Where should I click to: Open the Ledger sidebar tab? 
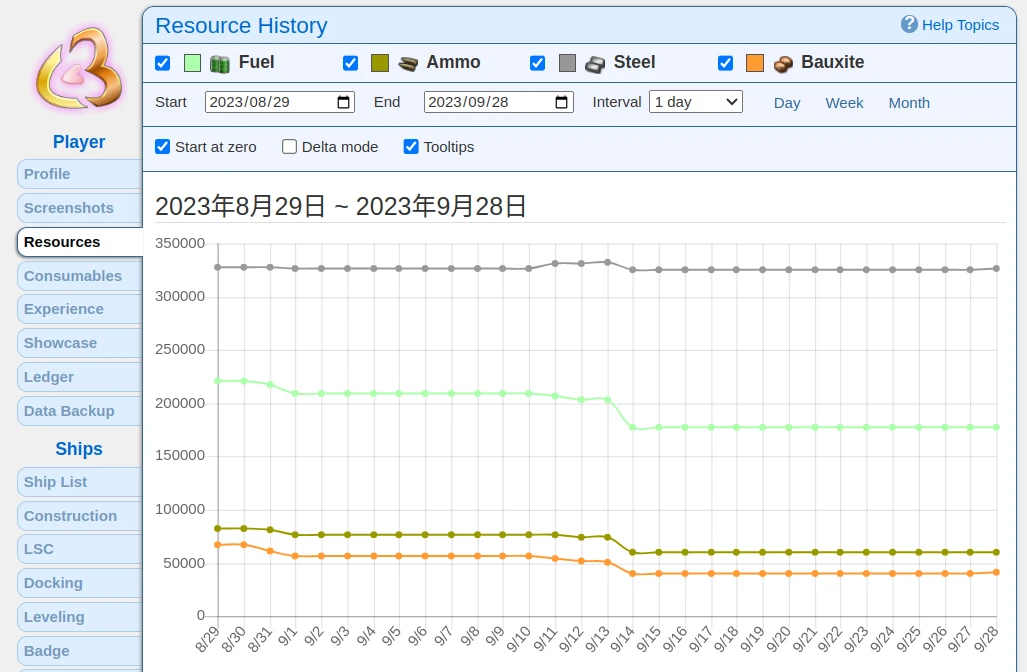[x=80, y=377]
